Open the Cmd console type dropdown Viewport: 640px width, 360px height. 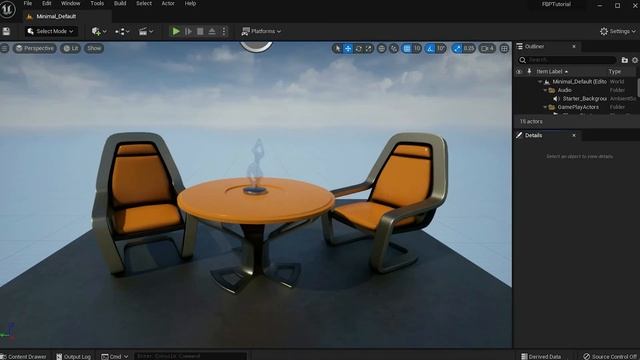coord(115,356)
